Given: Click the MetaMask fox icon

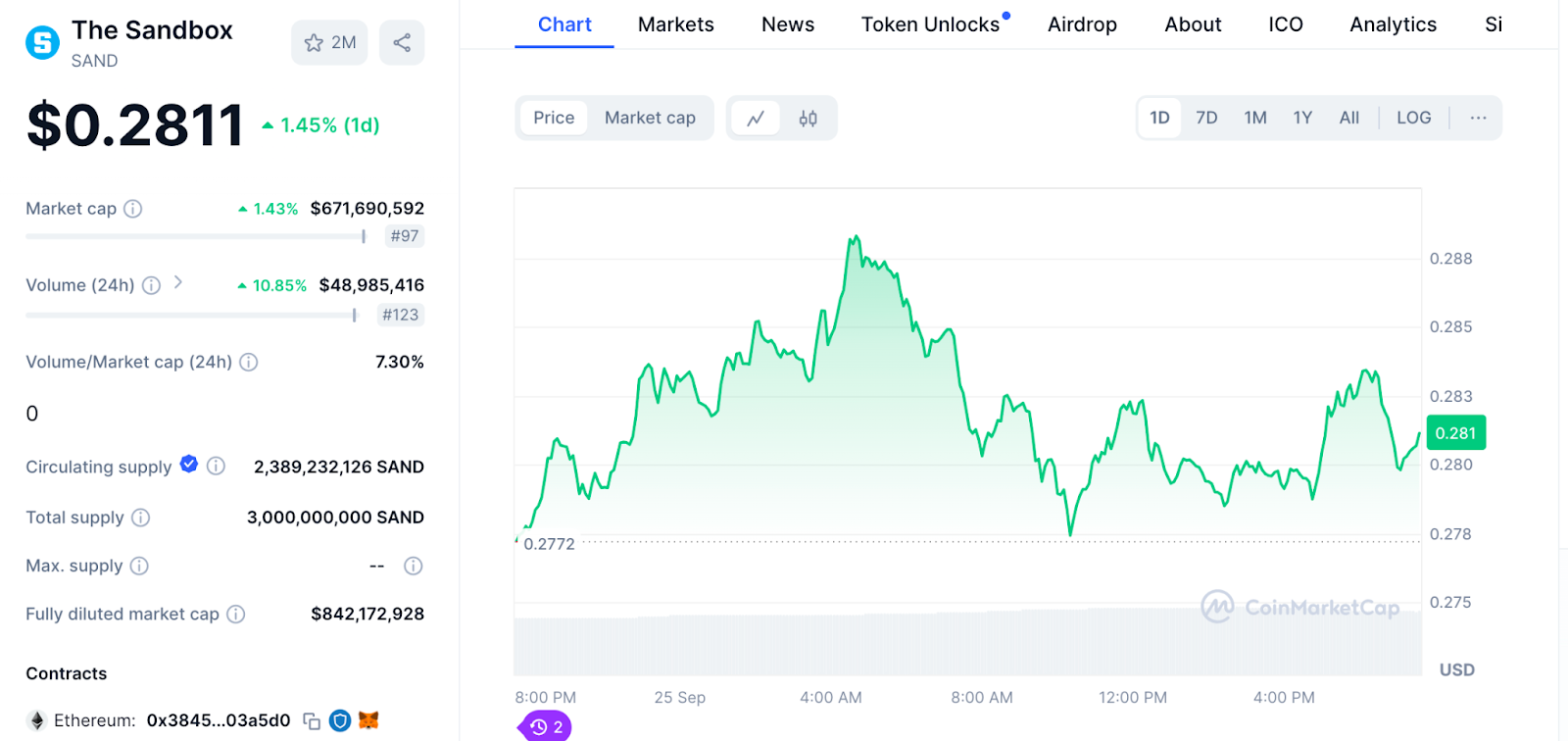Looking at the screenshot, I should pyautogui.click(x=368, y=720).
